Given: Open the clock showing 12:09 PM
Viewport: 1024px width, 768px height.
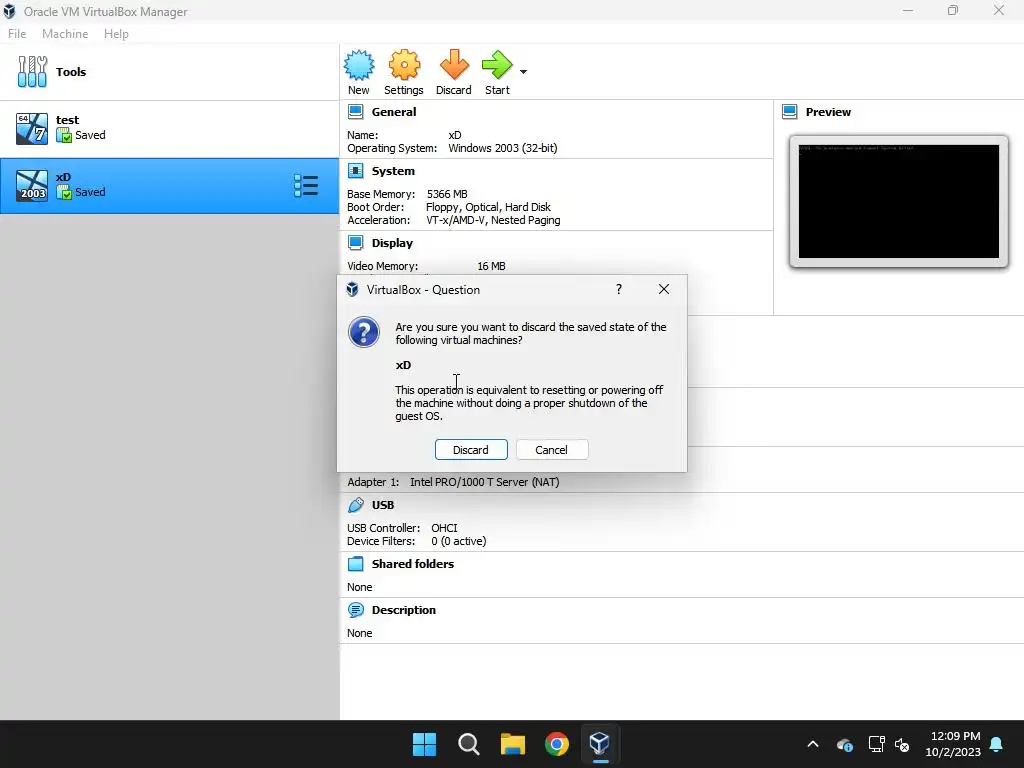Looking at the screenshot, I should pos(953,744).
